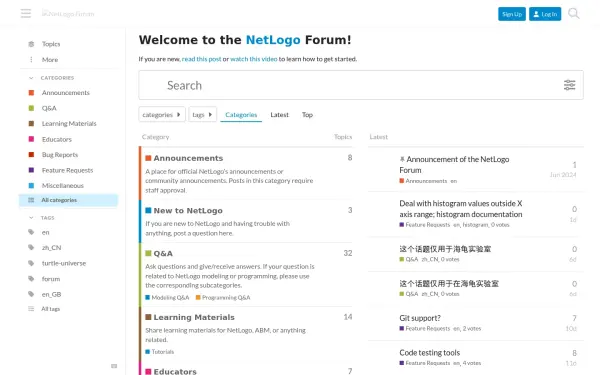Viewport: 600px width, 375px height.
Task: Open the hamburger sidebar toggle
Action: 26,14
